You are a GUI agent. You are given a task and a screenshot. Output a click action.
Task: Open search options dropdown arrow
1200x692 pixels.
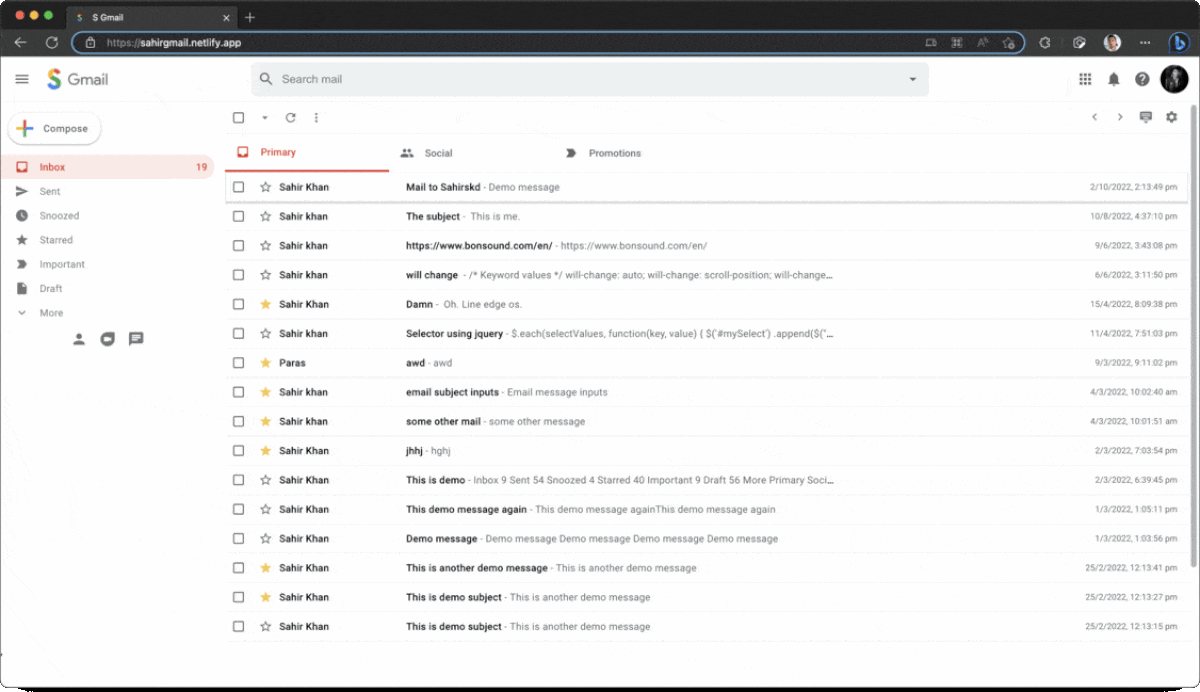coord(912,79)
